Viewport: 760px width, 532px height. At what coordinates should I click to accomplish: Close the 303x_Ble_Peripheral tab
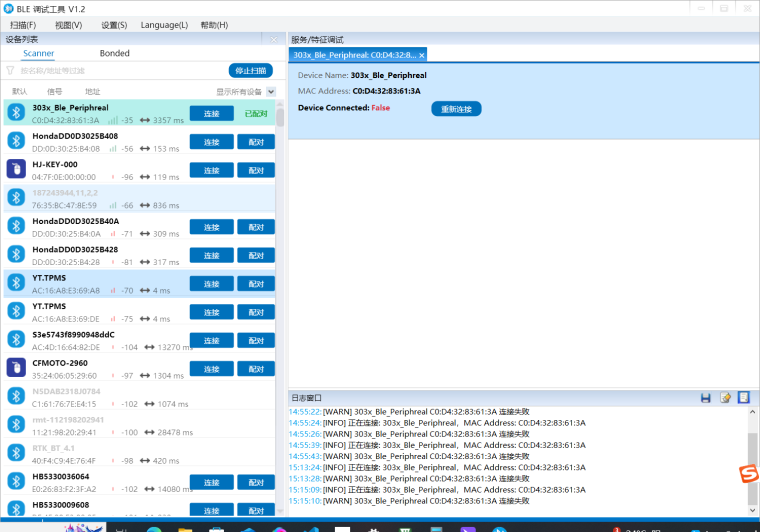tap(422, 55)
